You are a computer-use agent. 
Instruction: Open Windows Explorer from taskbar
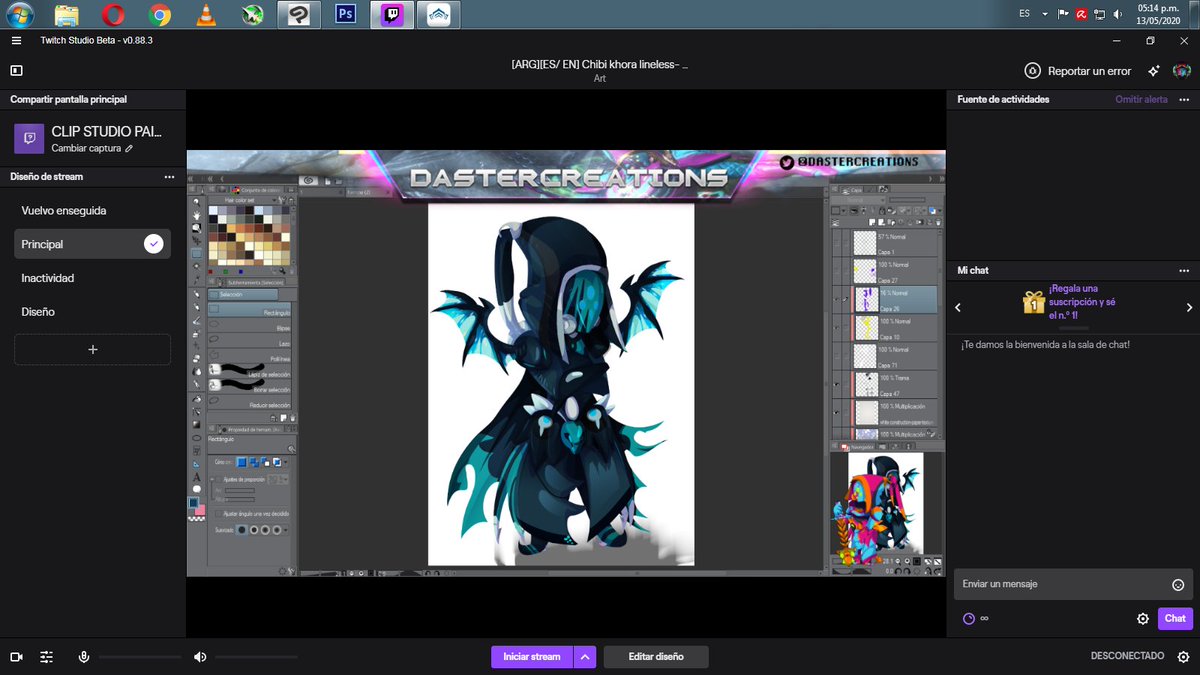[x=67, y=14]
